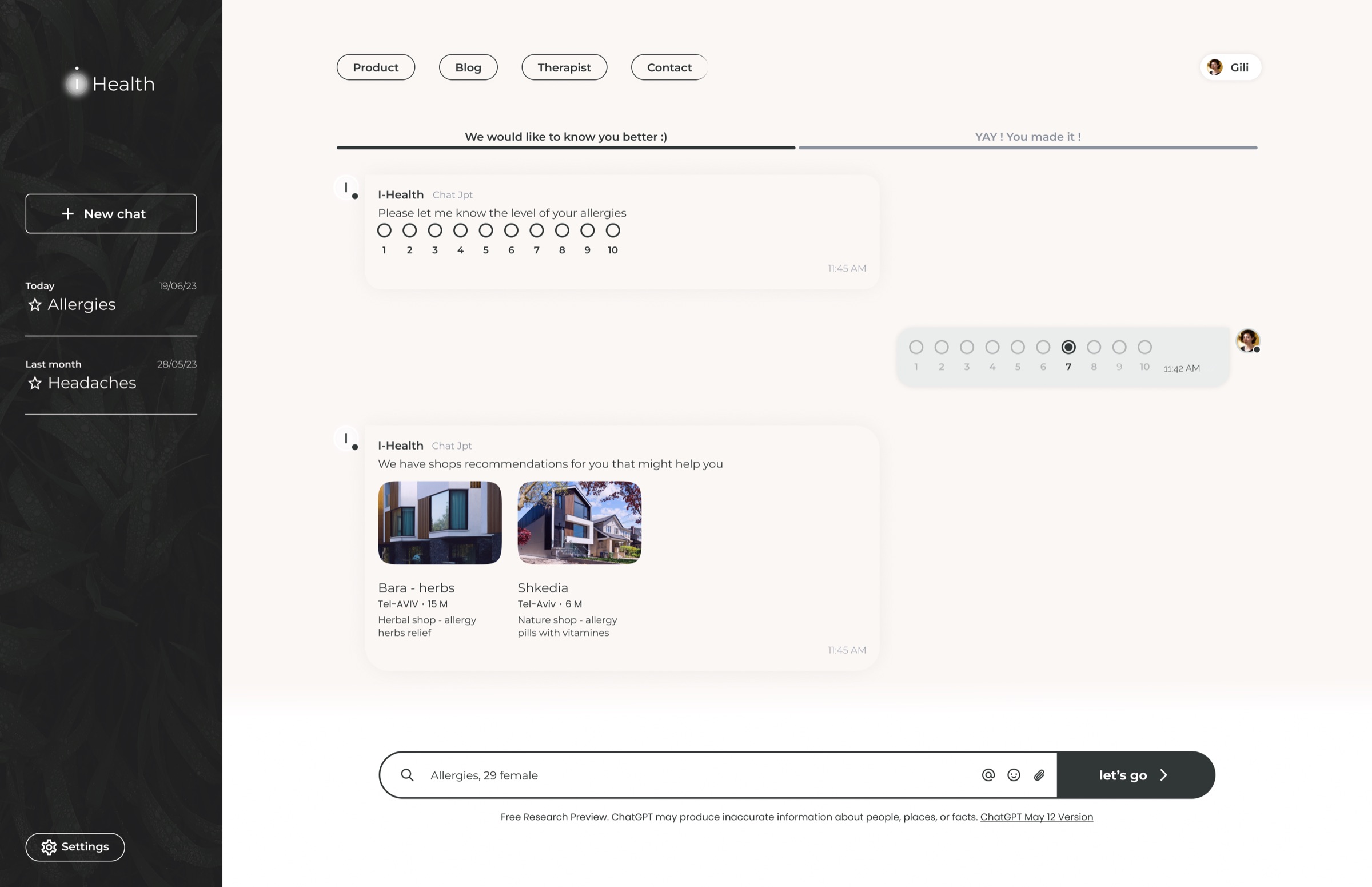Star the Allergies chat entry
Screen dimensions: 1372x887
[x=35, y=304]
